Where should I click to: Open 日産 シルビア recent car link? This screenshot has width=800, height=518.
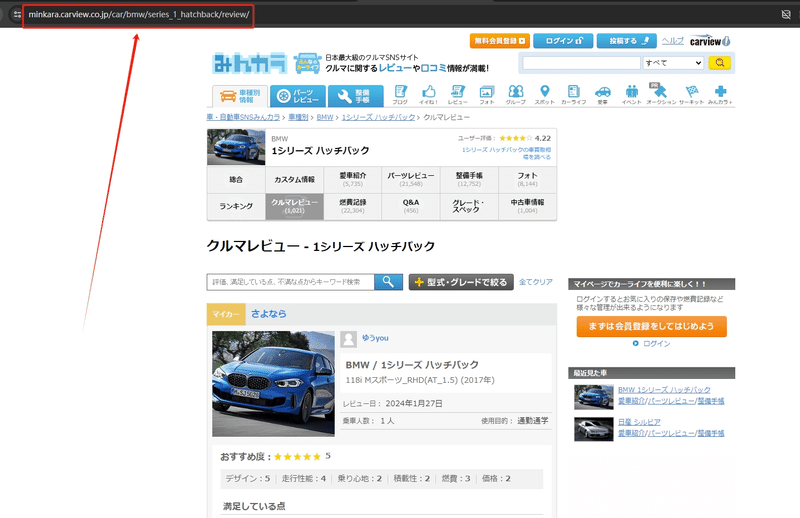(639, 422)
